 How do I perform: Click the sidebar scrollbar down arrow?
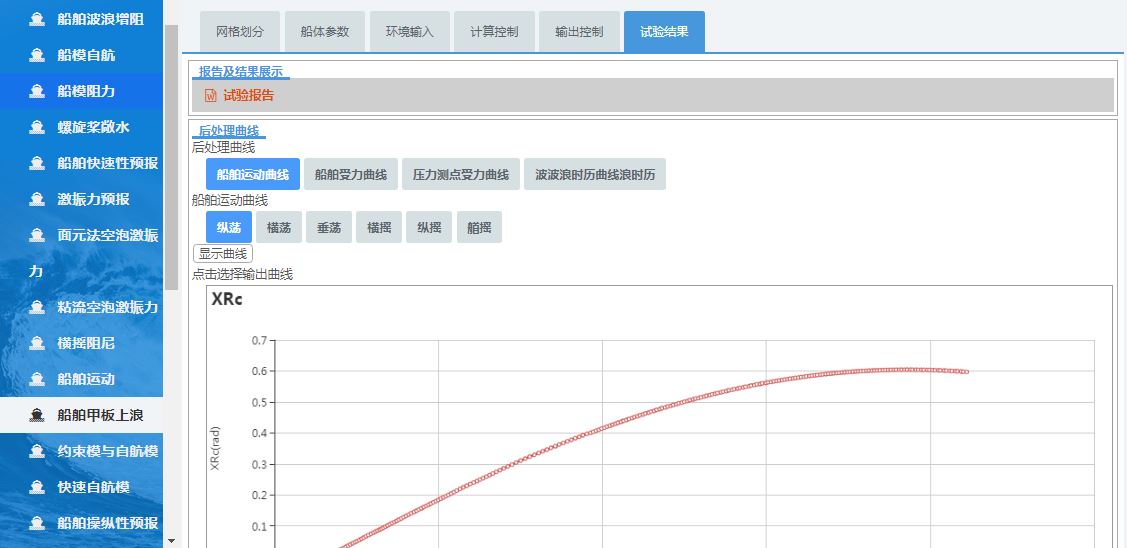171,540
